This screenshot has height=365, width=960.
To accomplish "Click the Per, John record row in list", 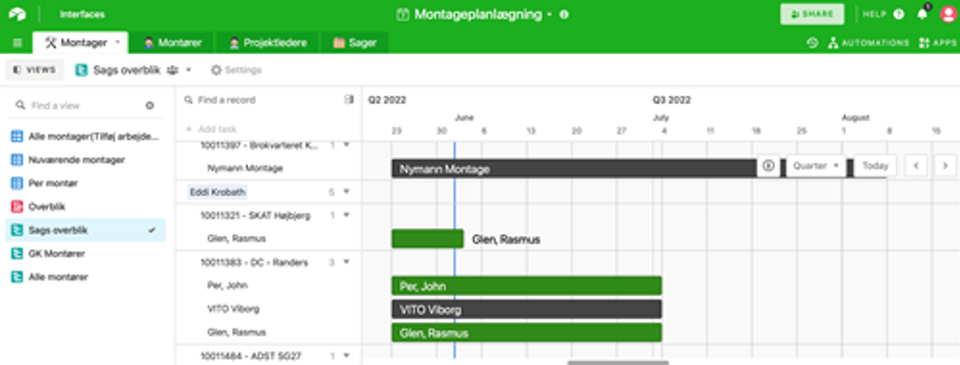I will pyautogui.click(x=268, y=285).
